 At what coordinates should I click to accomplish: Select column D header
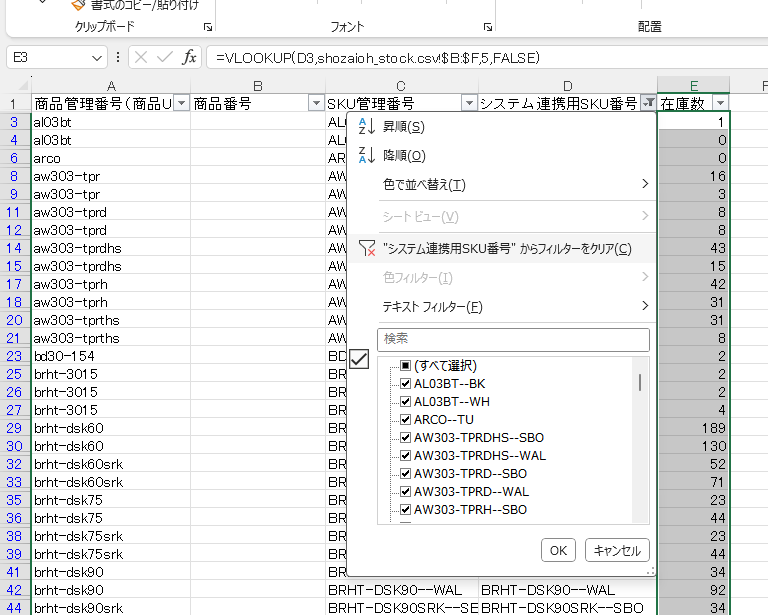point(568,86)
